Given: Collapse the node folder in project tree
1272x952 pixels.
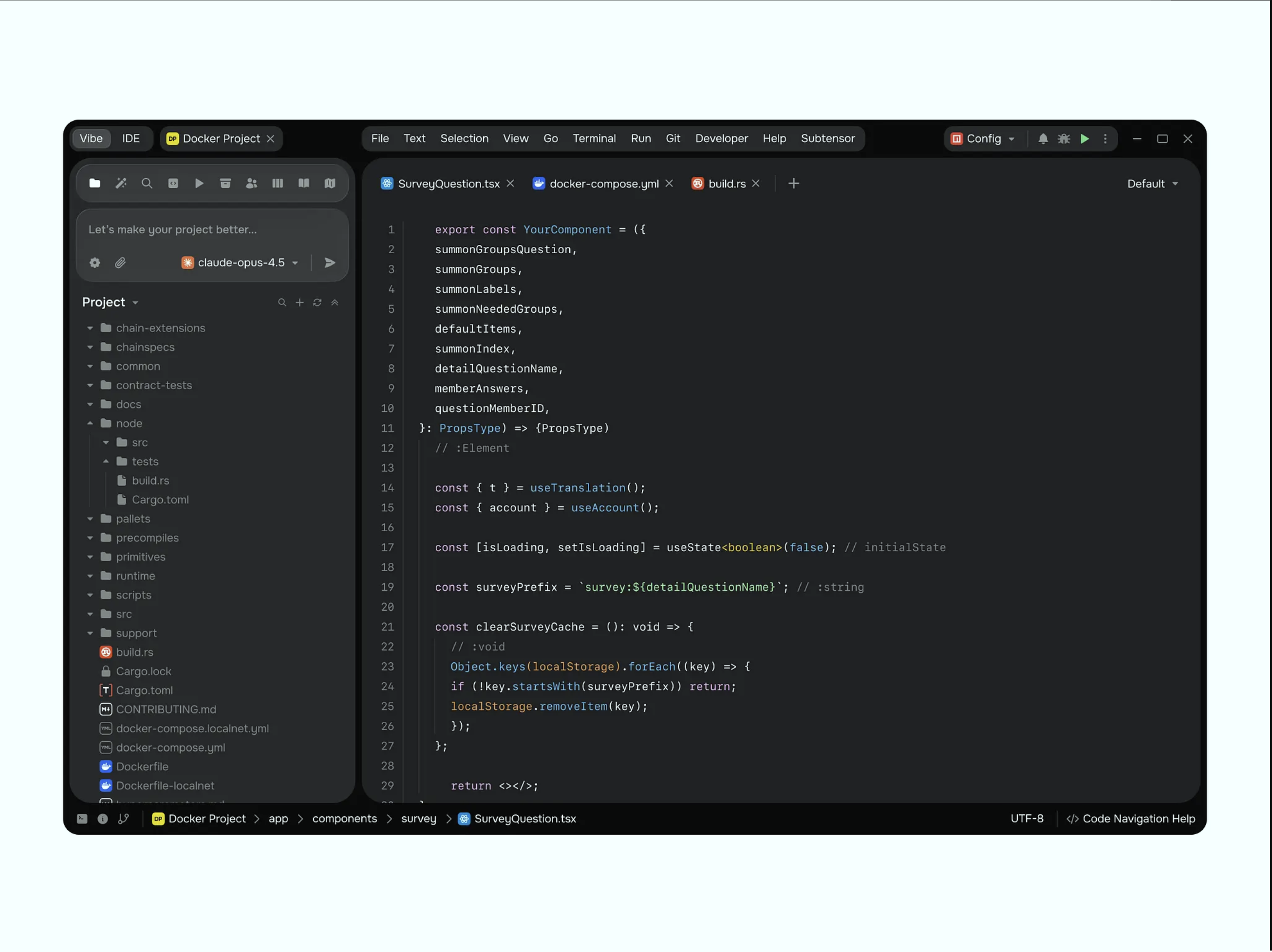Looking at the screenshot, I should [x=90, y=423].
